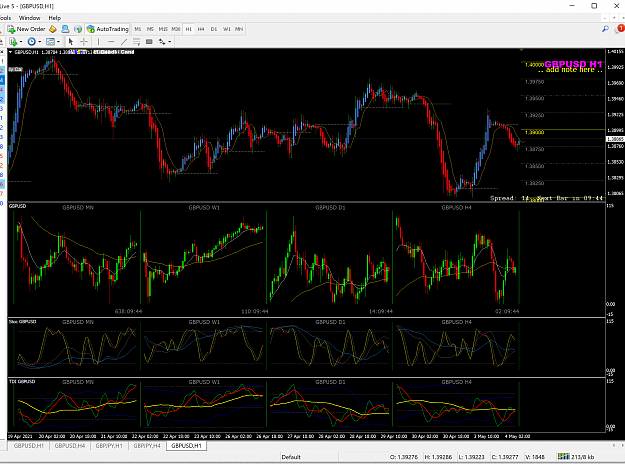Expand the templates dropdown arrow
This screenshot has width=625, height=464.
click(58, 42)
